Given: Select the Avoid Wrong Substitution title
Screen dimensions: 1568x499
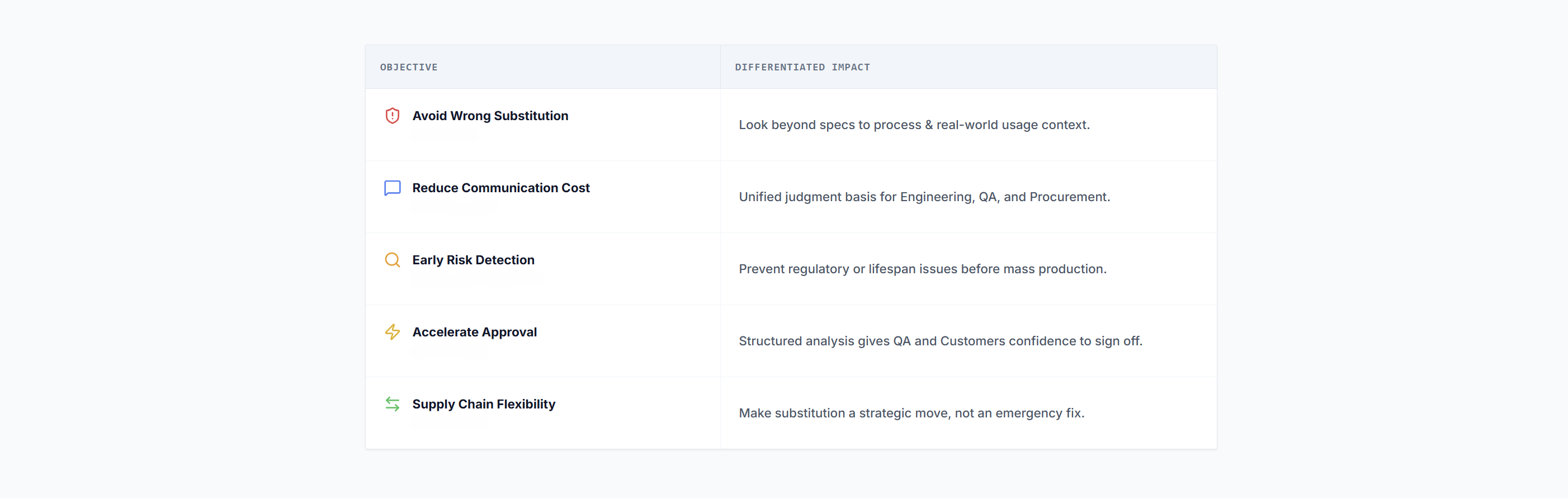Looking at the screenshot, I should pos(490,116).
